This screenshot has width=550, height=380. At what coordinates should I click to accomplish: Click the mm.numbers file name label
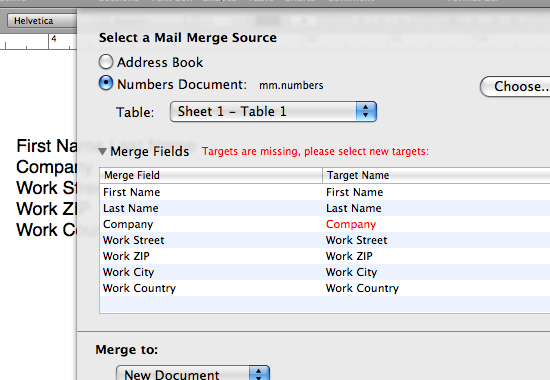point(291,85)
